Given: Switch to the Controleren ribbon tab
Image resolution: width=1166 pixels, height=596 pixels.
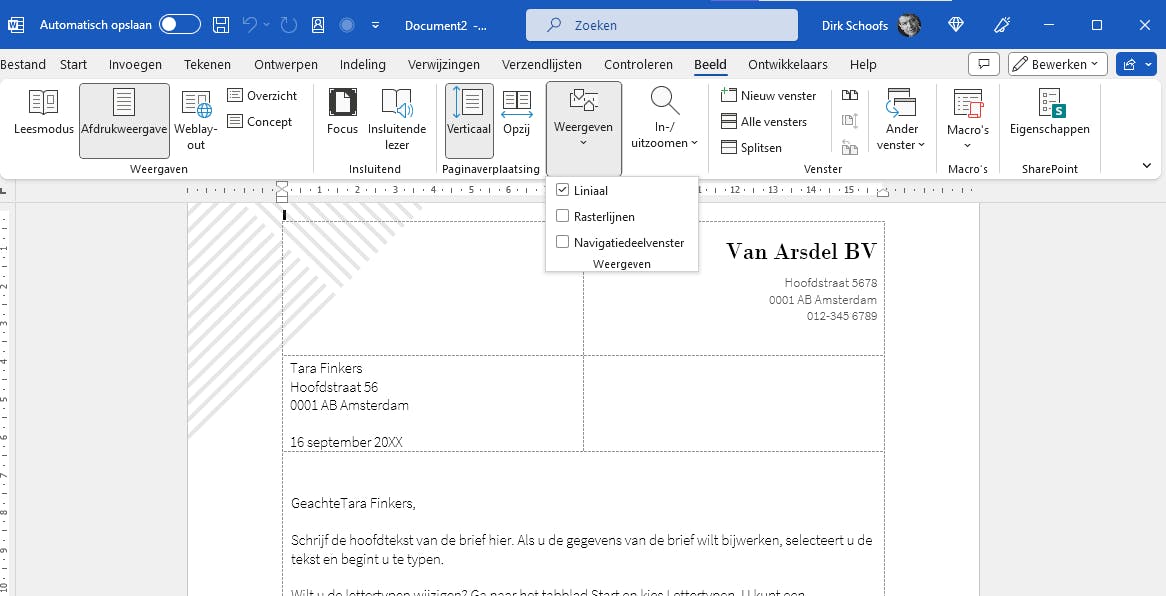Looking at the screenshot, I should [x=638, y=64].
